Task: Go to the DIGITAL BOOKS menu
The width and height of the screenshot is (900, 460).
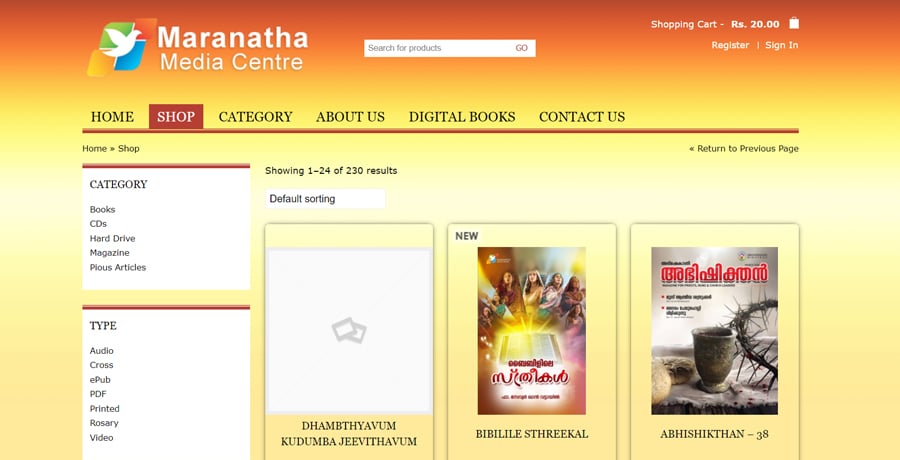Action: coord(462,117)
